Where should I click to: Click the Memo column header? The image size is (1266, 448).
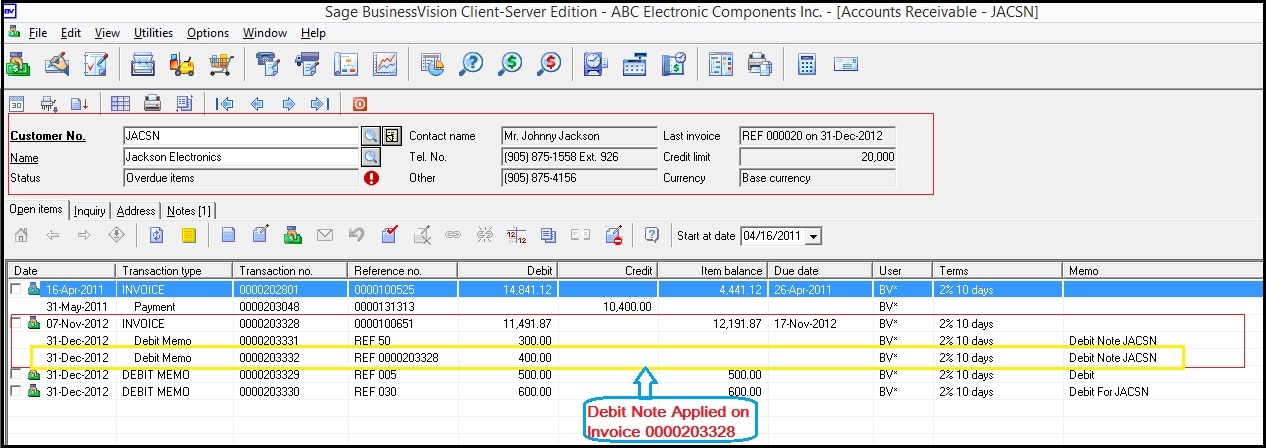click(1160, 271)
